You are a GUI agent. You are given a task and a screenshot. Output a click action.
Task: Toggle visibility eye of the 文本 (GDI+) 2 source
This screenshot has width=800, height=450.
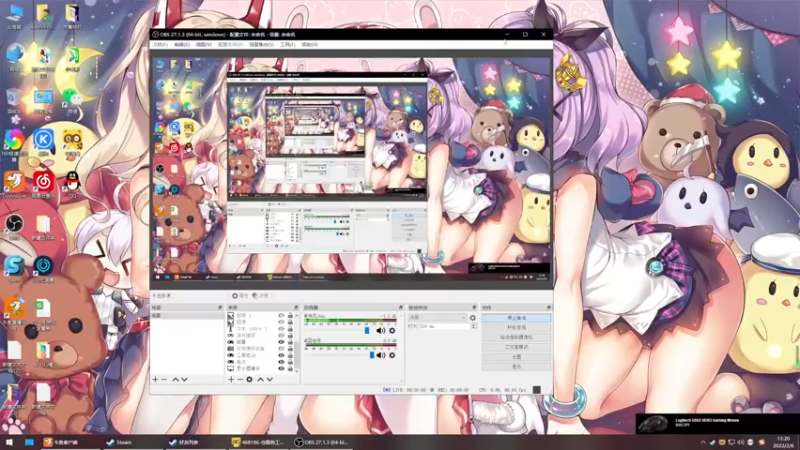pos(281,329)
